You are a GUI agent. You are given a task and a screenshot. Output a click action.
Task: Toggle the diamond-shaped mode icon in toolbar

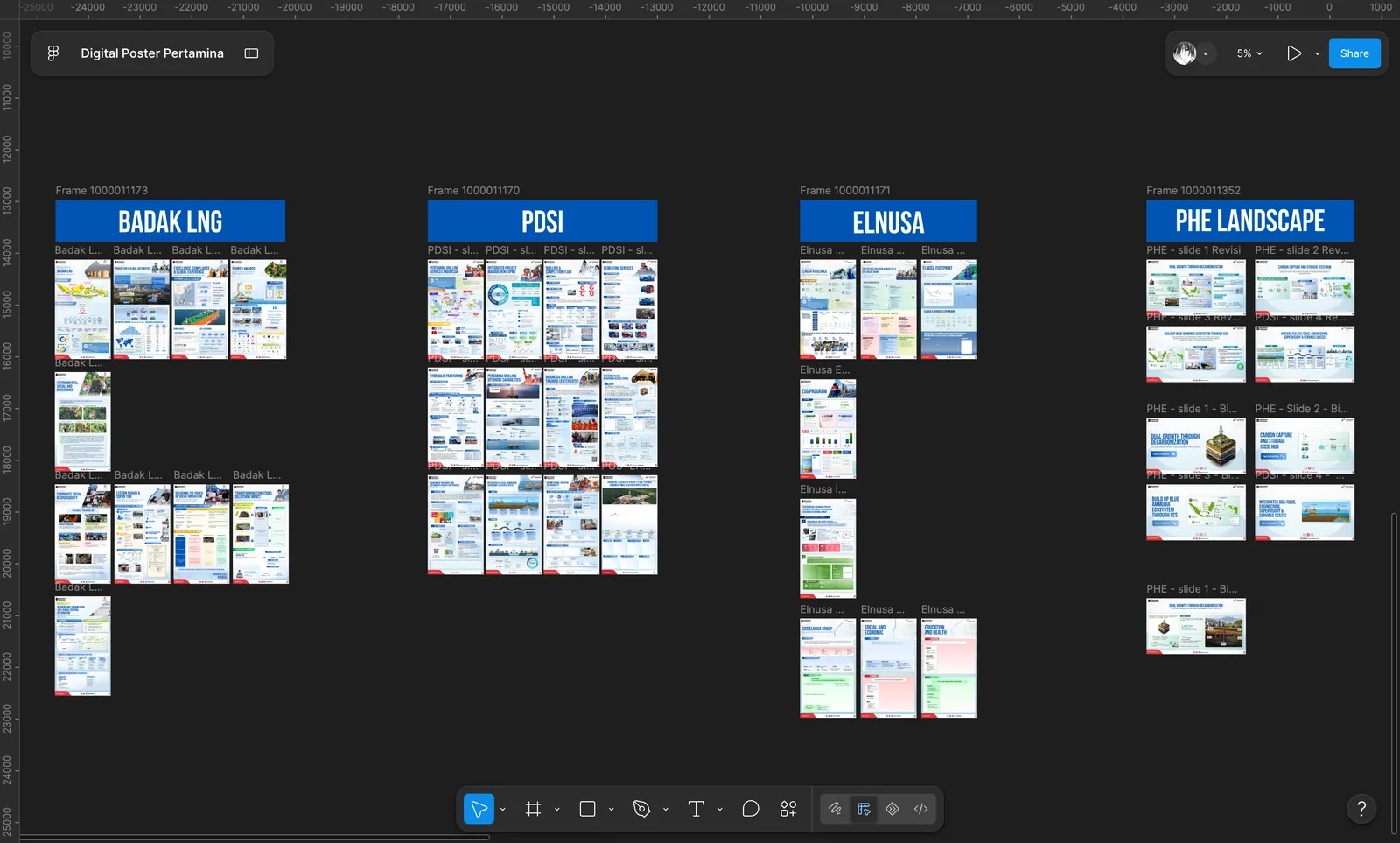(x=892, y=809)
